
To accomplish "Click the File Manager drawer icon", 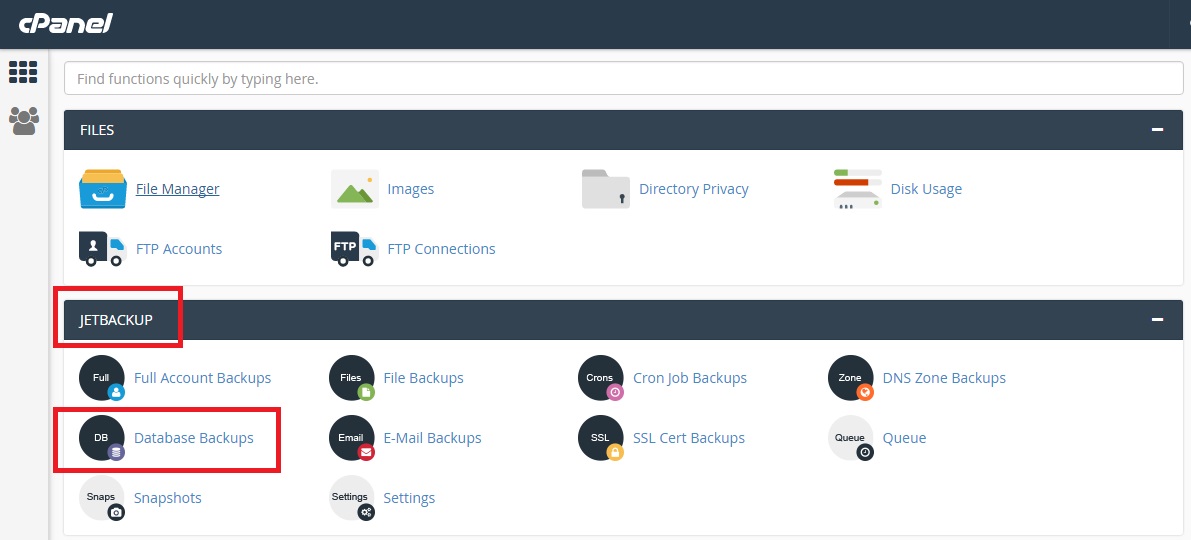I will click(x=102, y=189).
